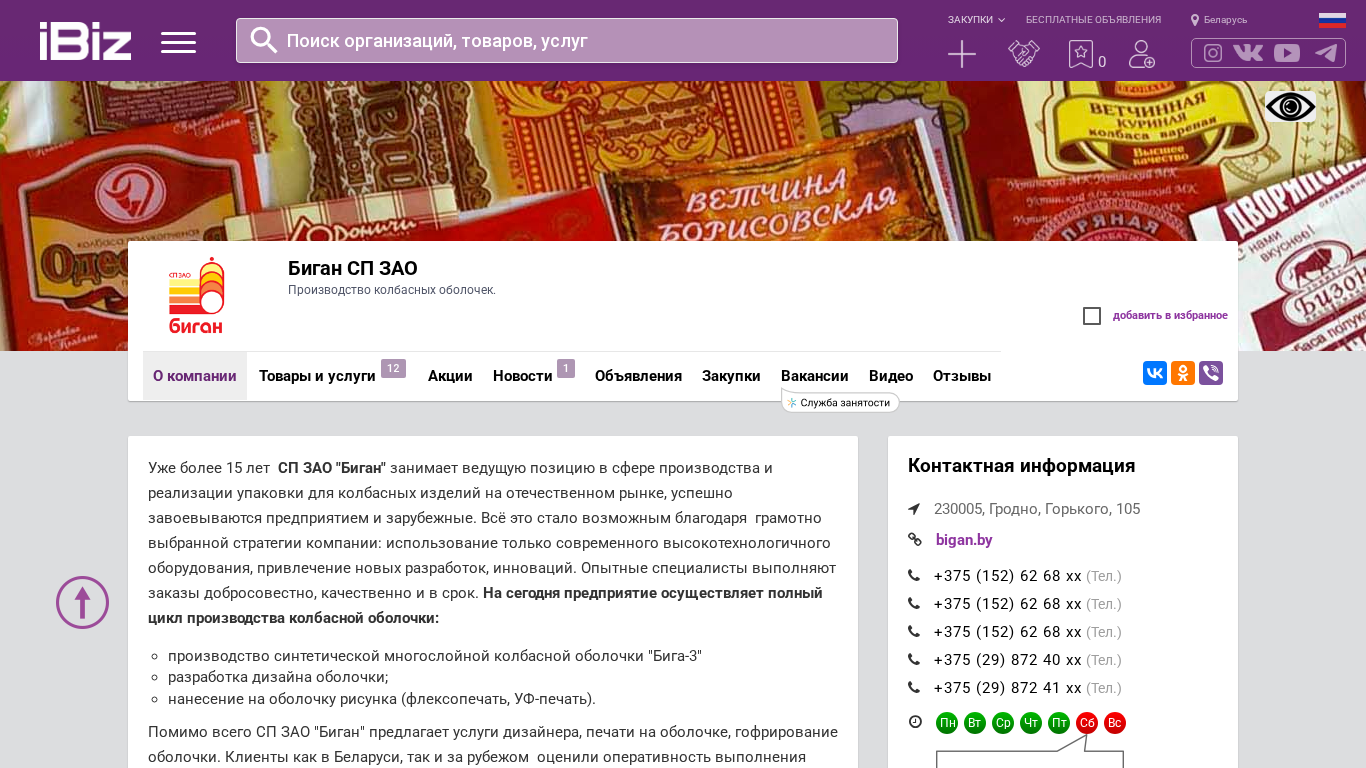Share company on VK
The image size is (1366, 768).
click(x=1155, y=373)
